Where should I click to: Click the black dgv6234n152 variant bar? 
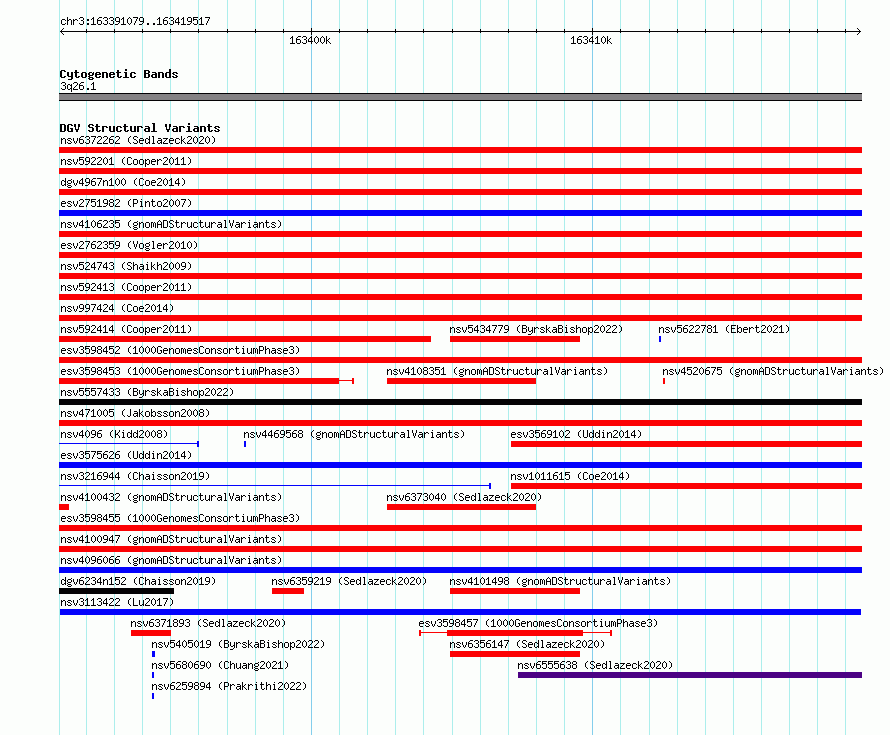[116, 591]
